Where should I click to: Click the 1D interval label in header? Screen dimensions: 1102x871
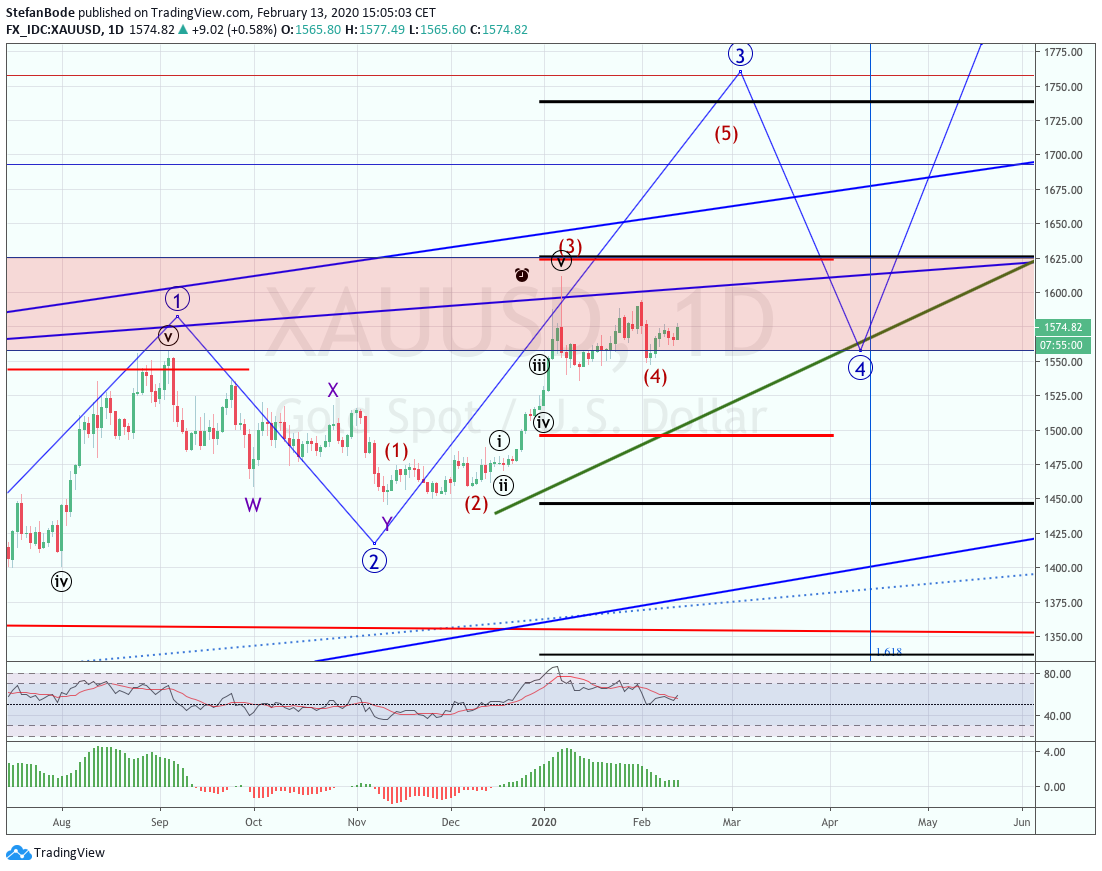click(x=116, y=30)
